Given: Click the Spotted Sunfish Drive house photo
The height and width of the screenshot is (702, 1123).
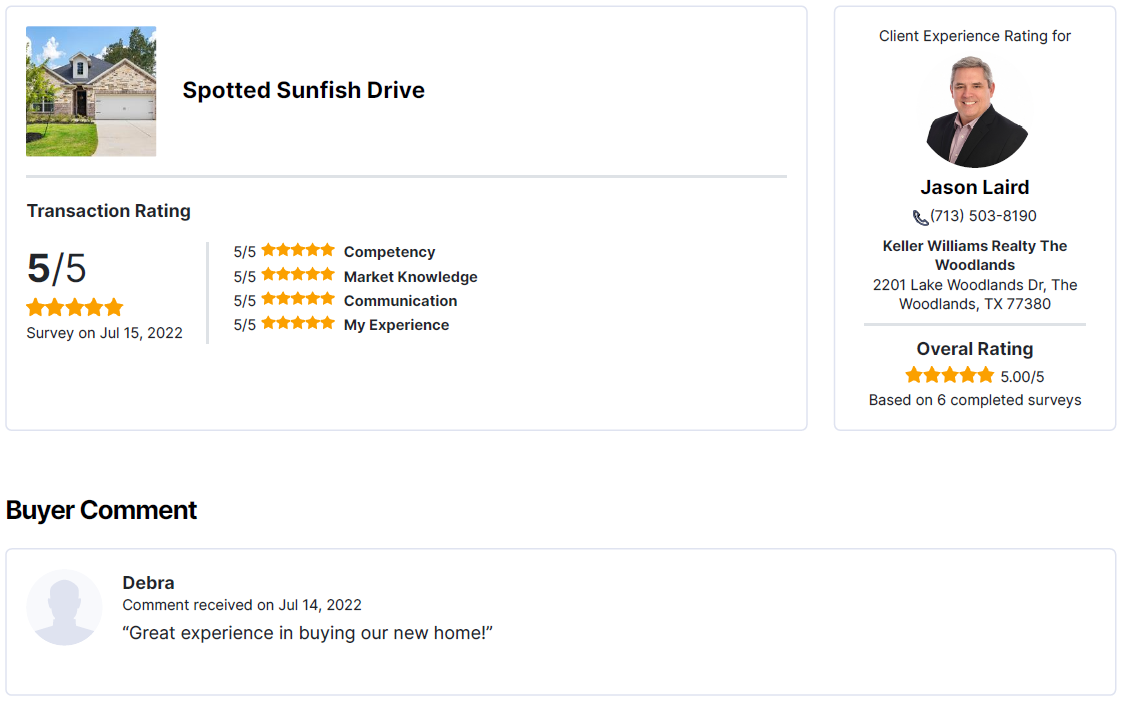Looking at the screenshot, I should (x=91, y=91).
